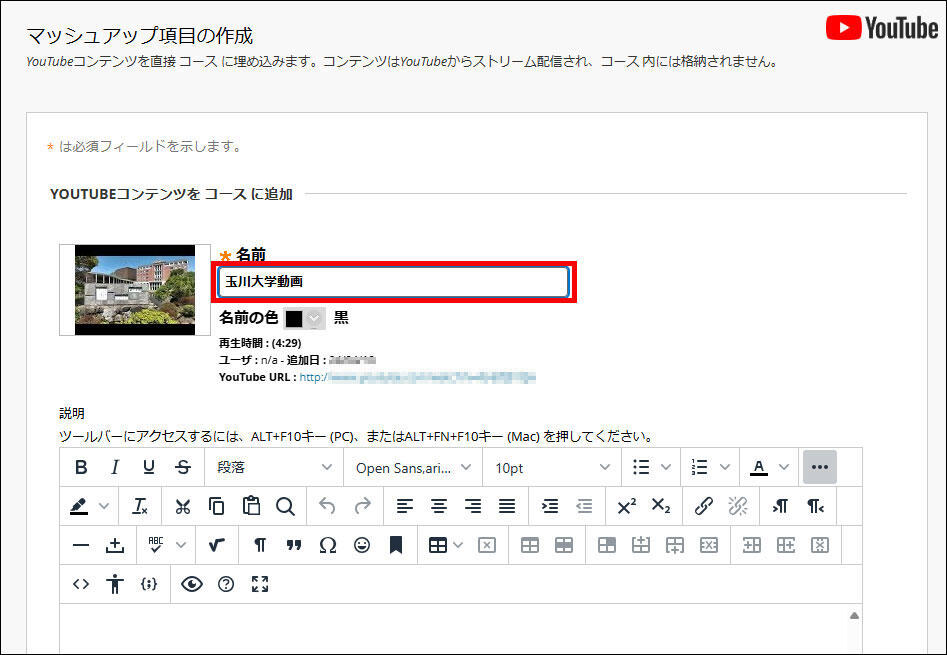Open the 名前の色 black color swatch
Image resolution: width=947 pixels, height=655 pixels.
[304, 318]
